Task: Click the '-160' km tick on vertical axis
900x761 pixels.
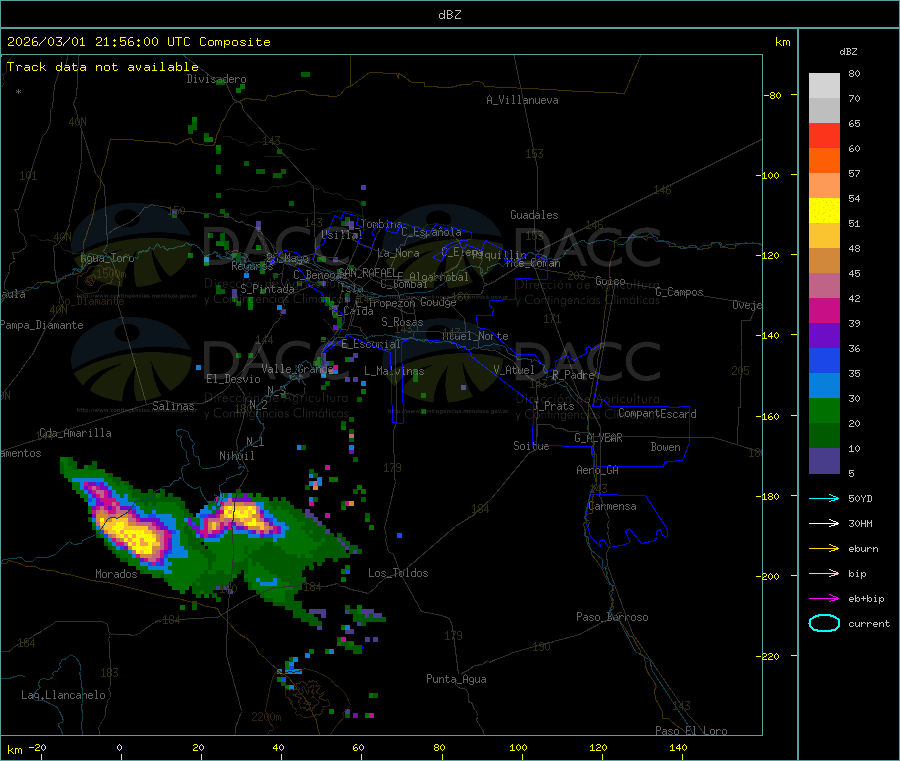Action: pyautogui.click(x=770, y=416)
